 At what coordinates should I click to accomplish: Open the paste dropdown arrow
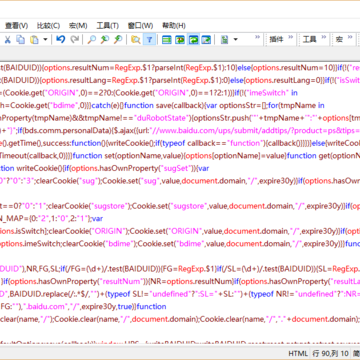(x=45, y=40)
